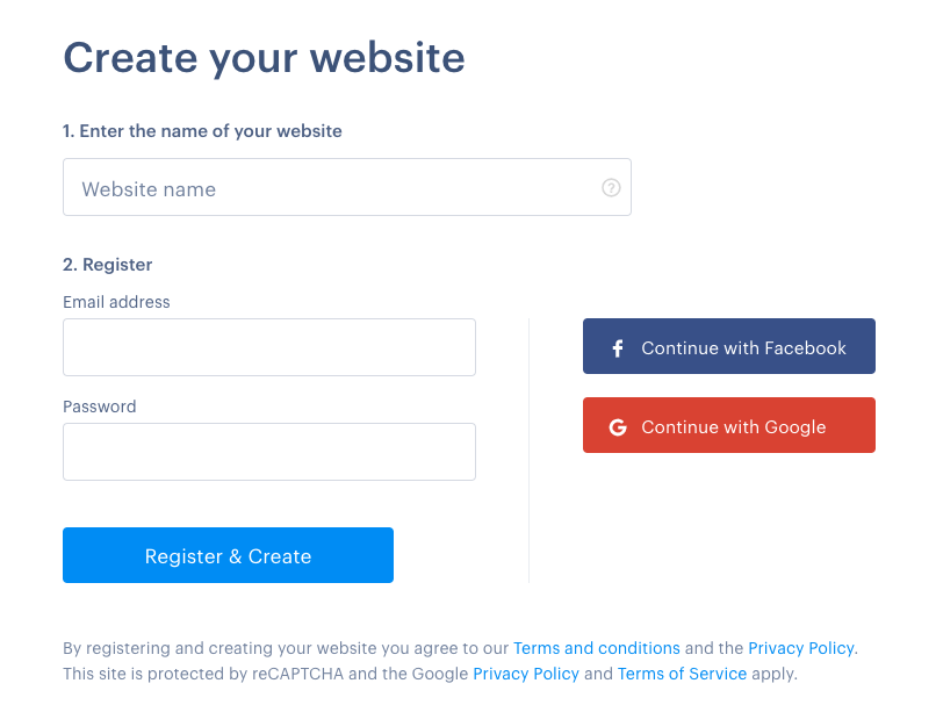Choose Continue with Google
The image size is (936, 705).
[x=728, y=425]
